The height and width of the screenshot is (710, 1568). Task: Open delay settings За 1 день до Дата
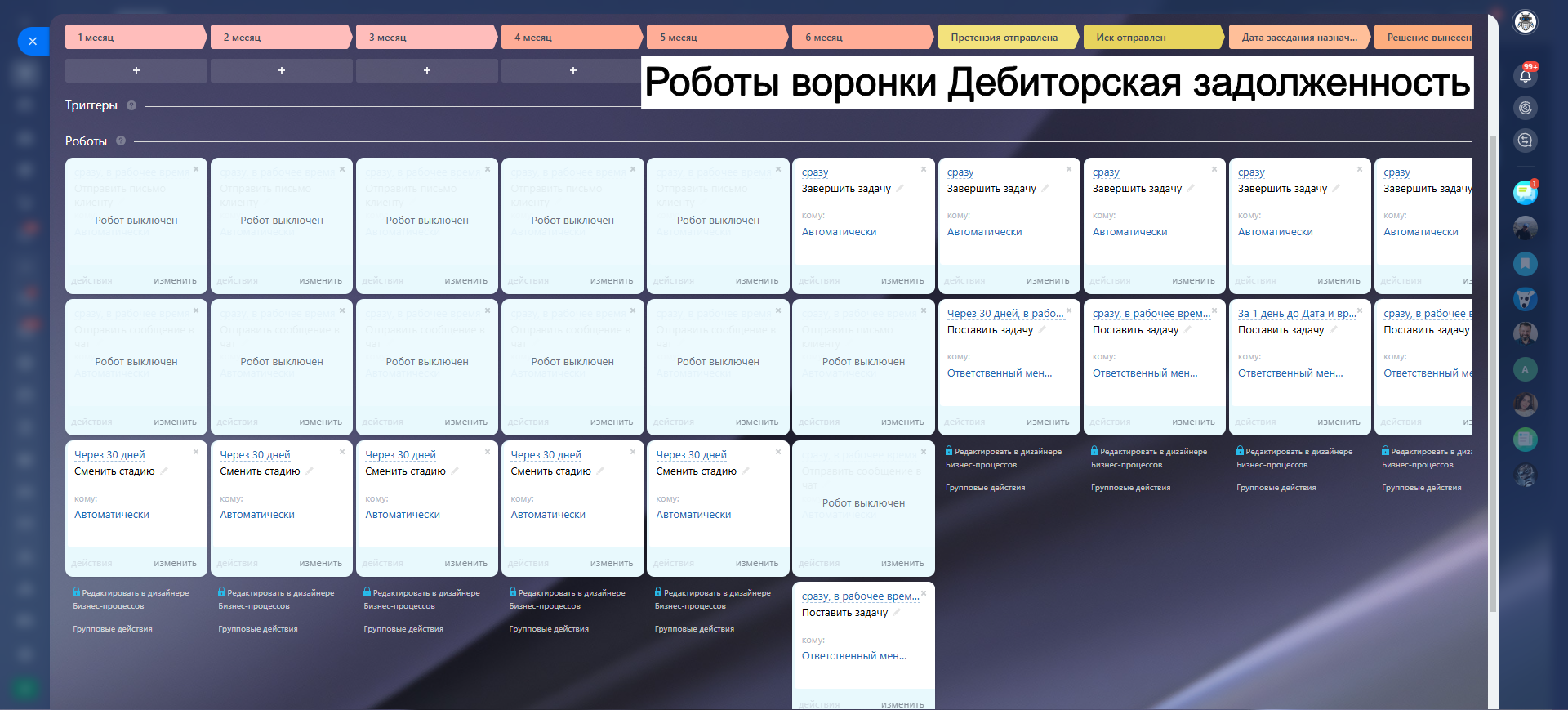[1297, 314]
